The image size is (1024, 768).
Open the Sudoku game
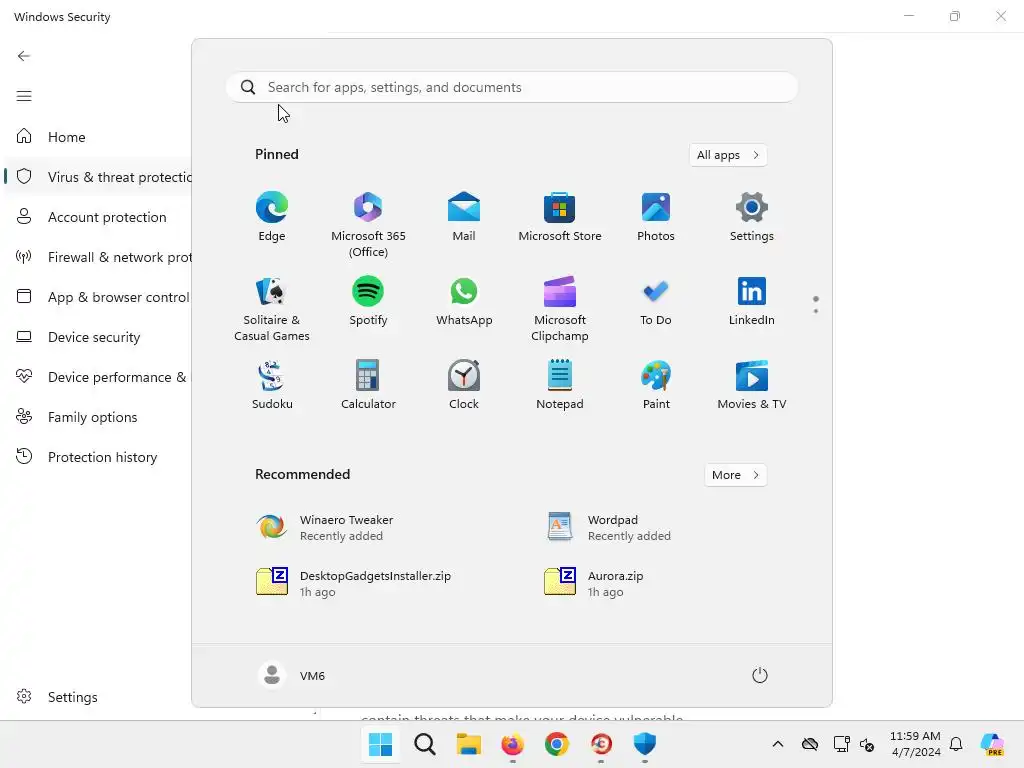pos(272,385)
